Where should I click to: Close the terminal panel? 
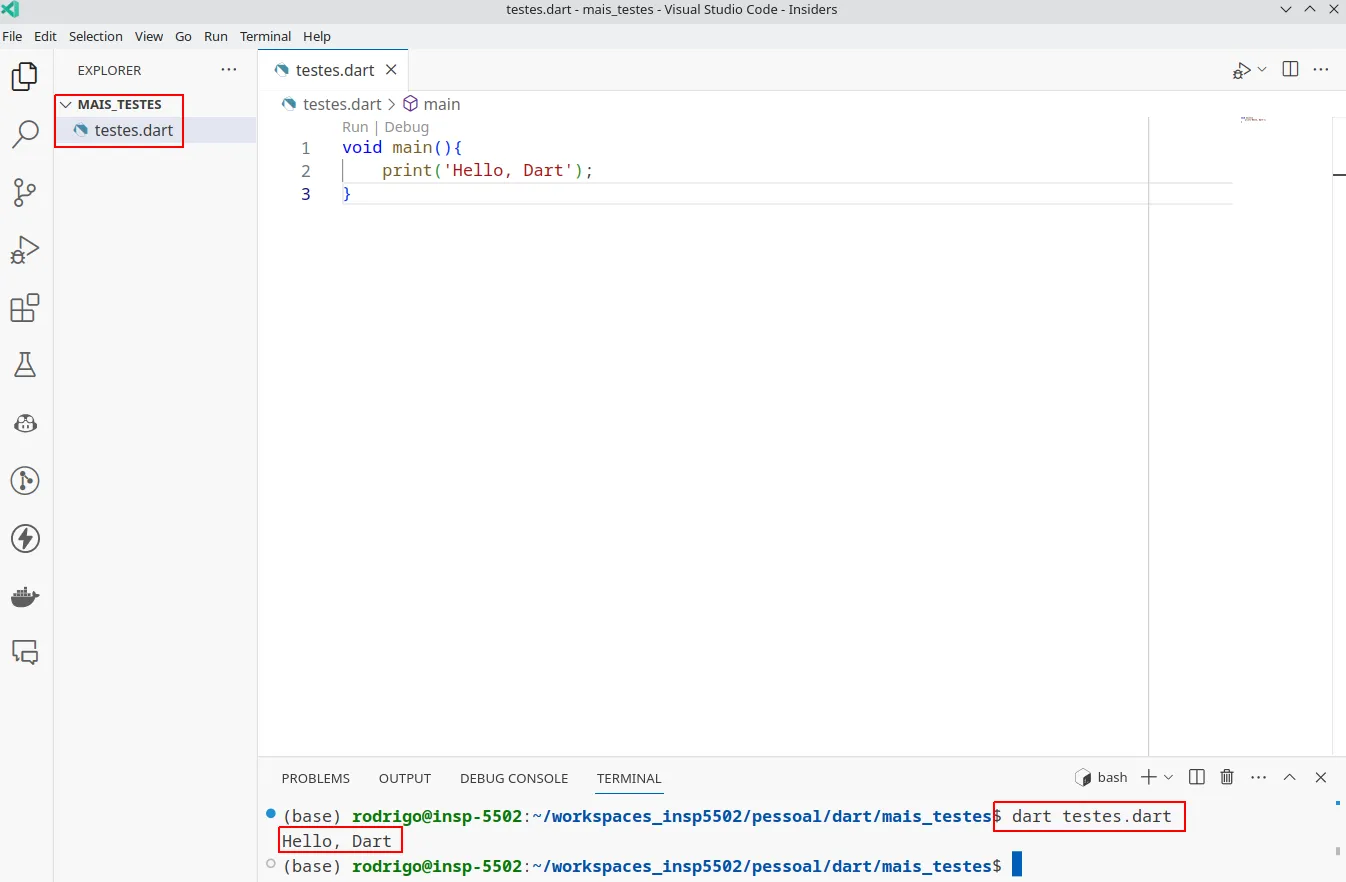point(1321,777)
